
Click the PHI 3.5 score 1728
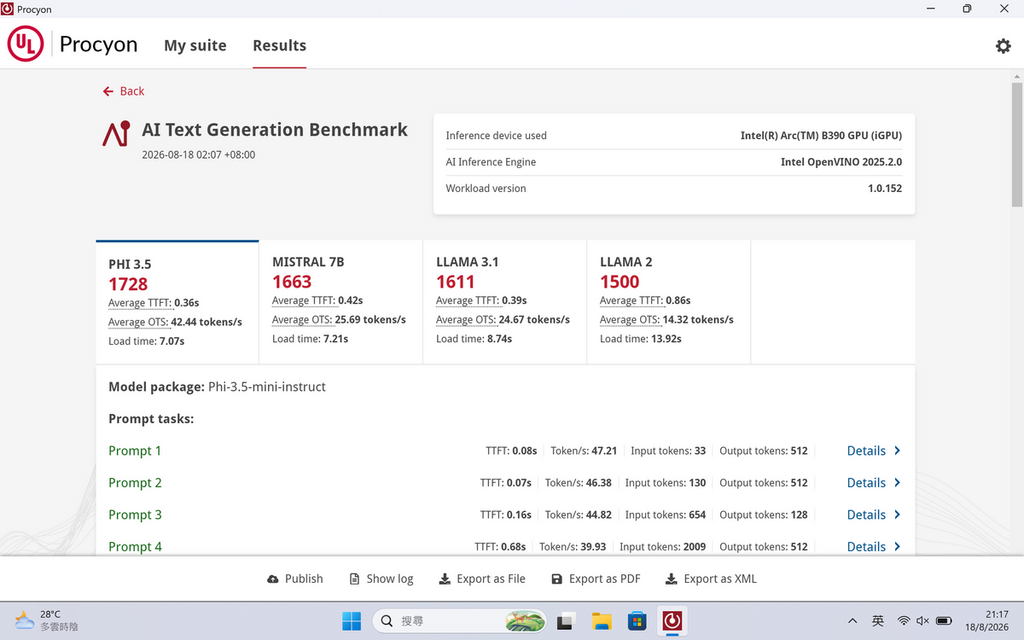point(128,284)
